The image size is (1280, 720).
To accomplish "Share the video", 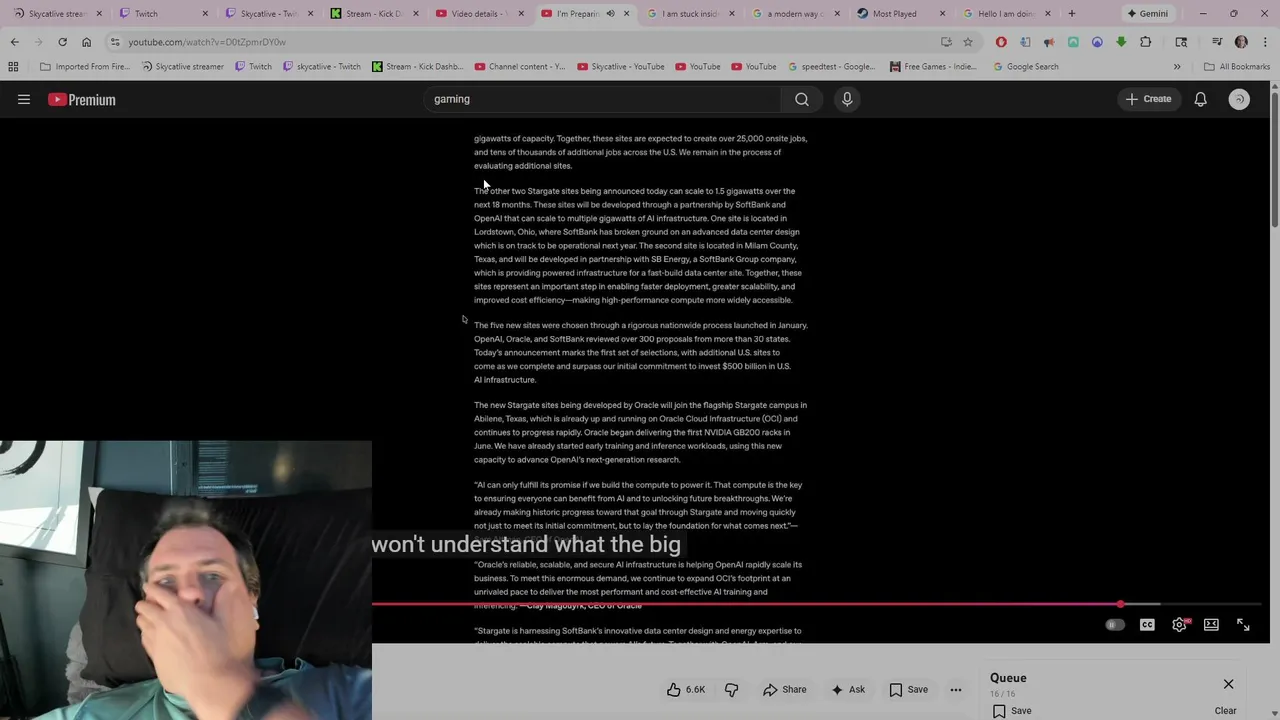I will click(785, 689).
